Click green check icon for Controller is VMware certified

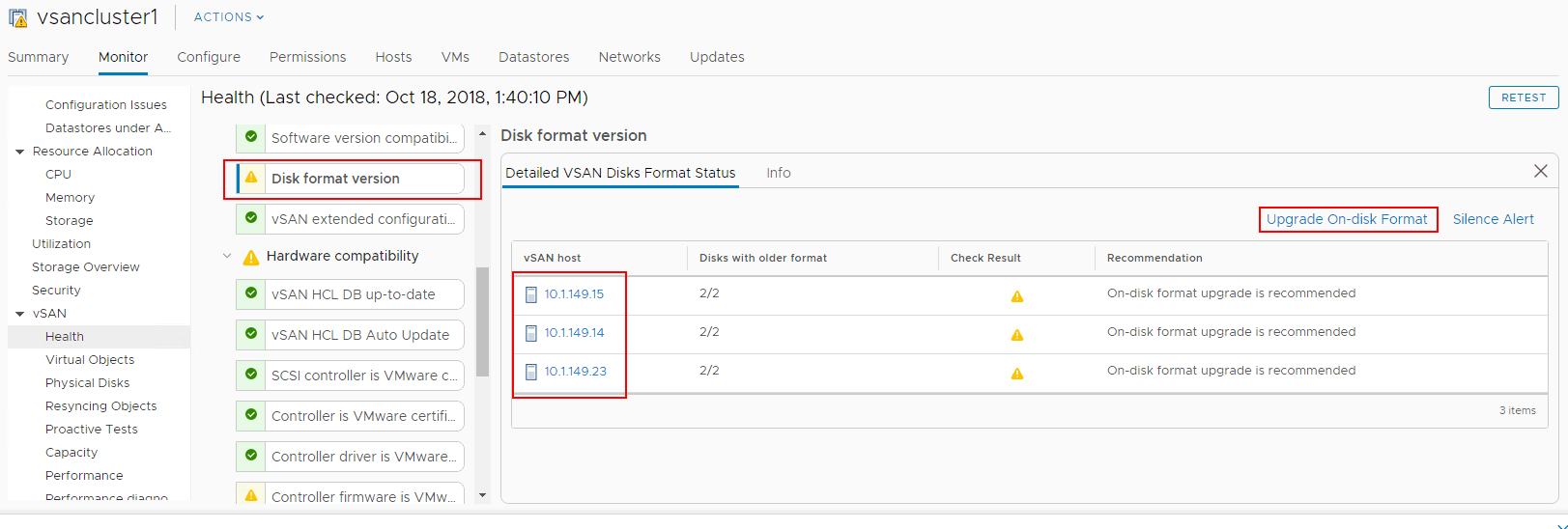click(251, 415)
